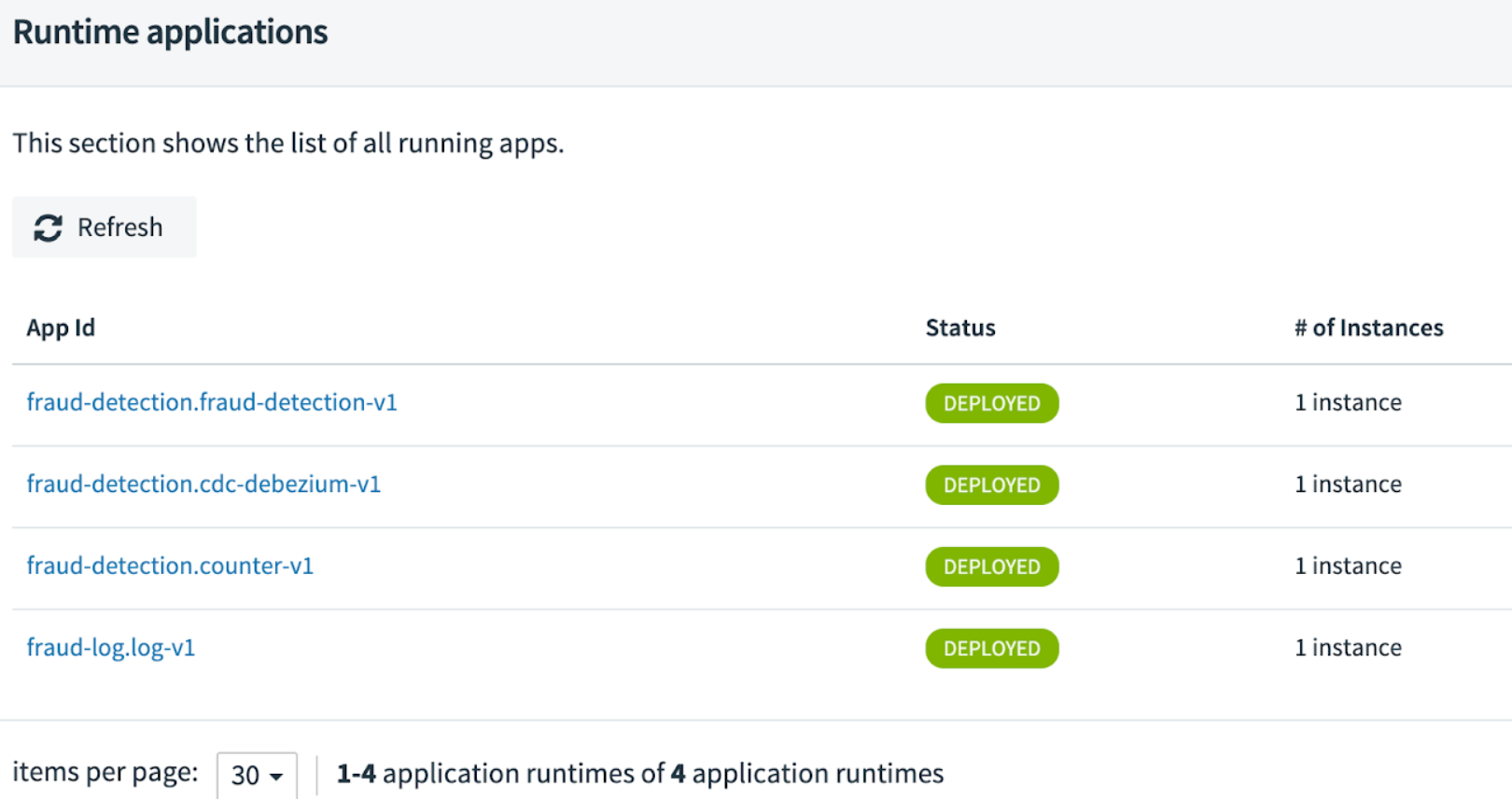Open fraud-detection.fraud-detection-v1 app link
The width and height of the screenshot is (1512, 799).
tap(212, 402)
